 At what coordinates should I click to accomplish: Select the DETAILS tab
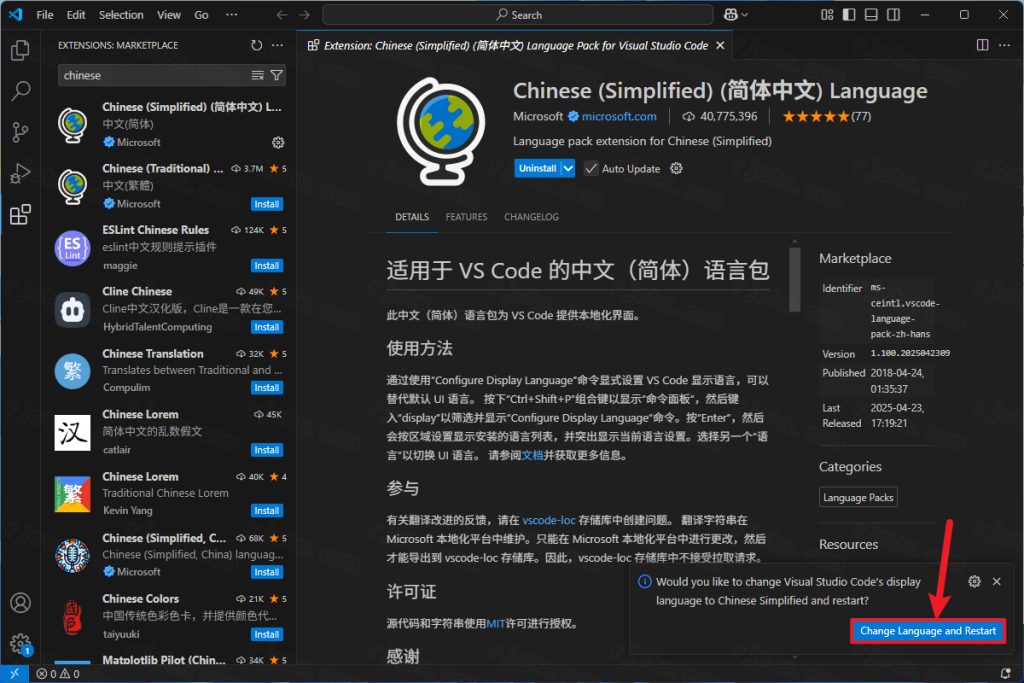(412, 217)
